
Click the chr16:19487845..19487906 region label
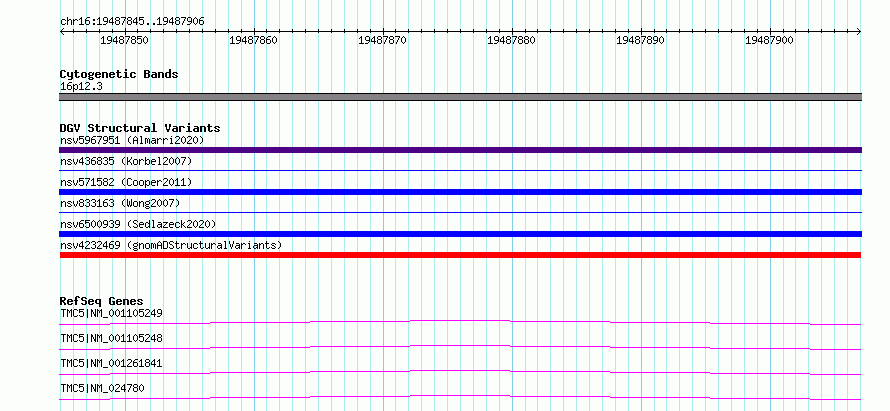(132, 22)
